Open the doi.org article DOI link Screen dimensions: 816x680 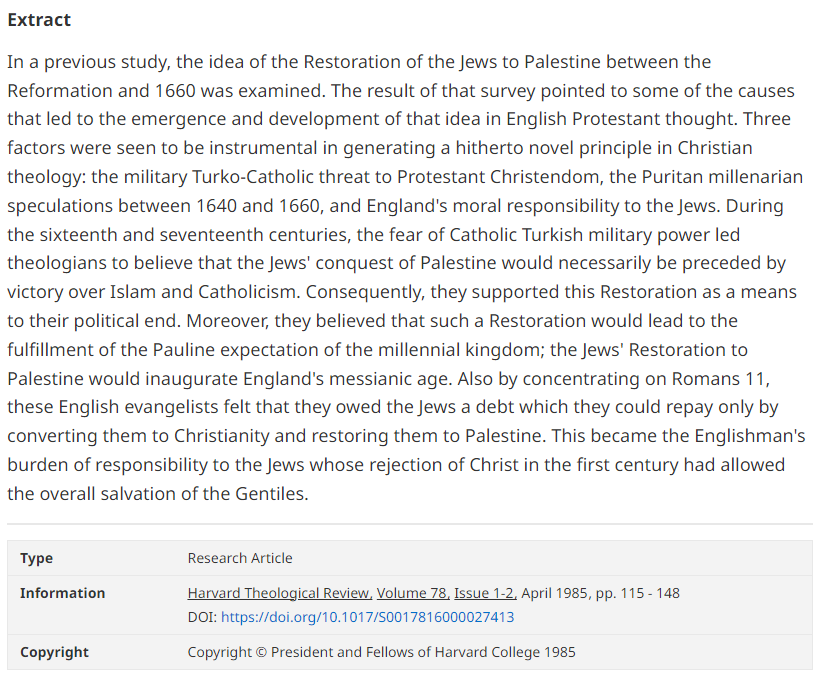[x=367, y=617]
